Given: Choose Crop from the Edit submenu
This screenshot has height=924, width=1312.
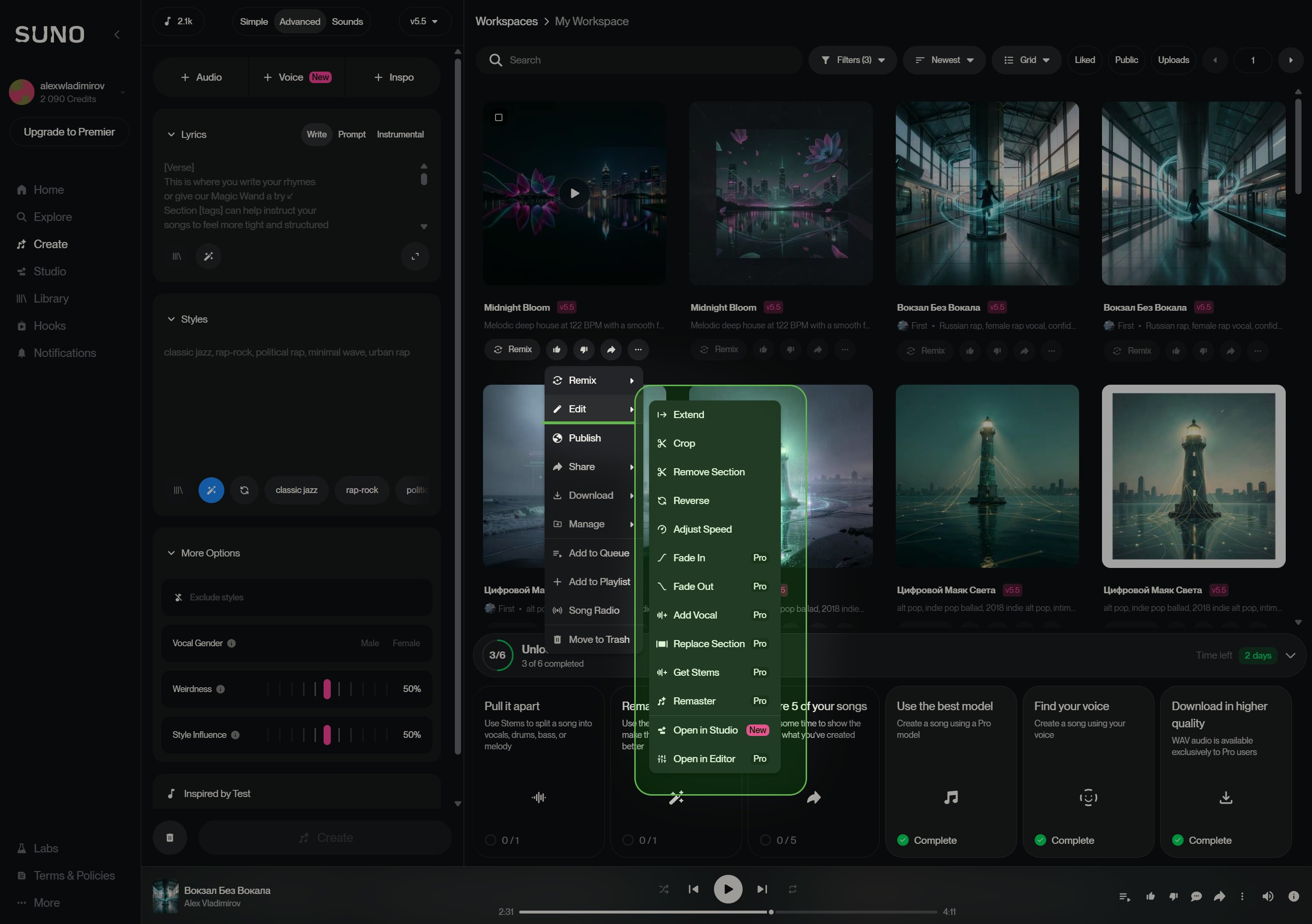Looking at the screenshot, I should coord(715,443).
